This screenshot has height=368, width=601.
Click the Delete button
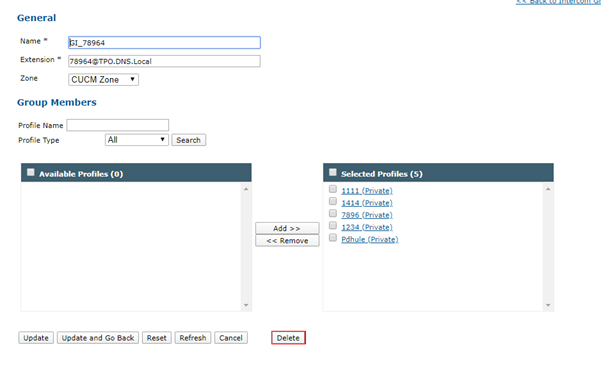coord(288,338)
